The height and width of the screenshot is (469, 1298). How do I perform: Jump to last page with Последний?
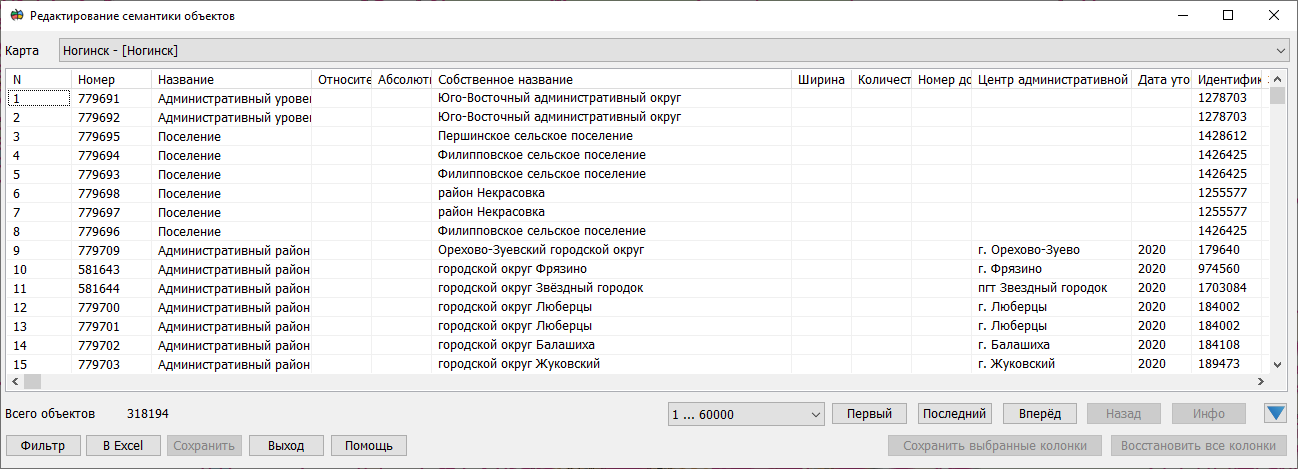coord(955,414)
